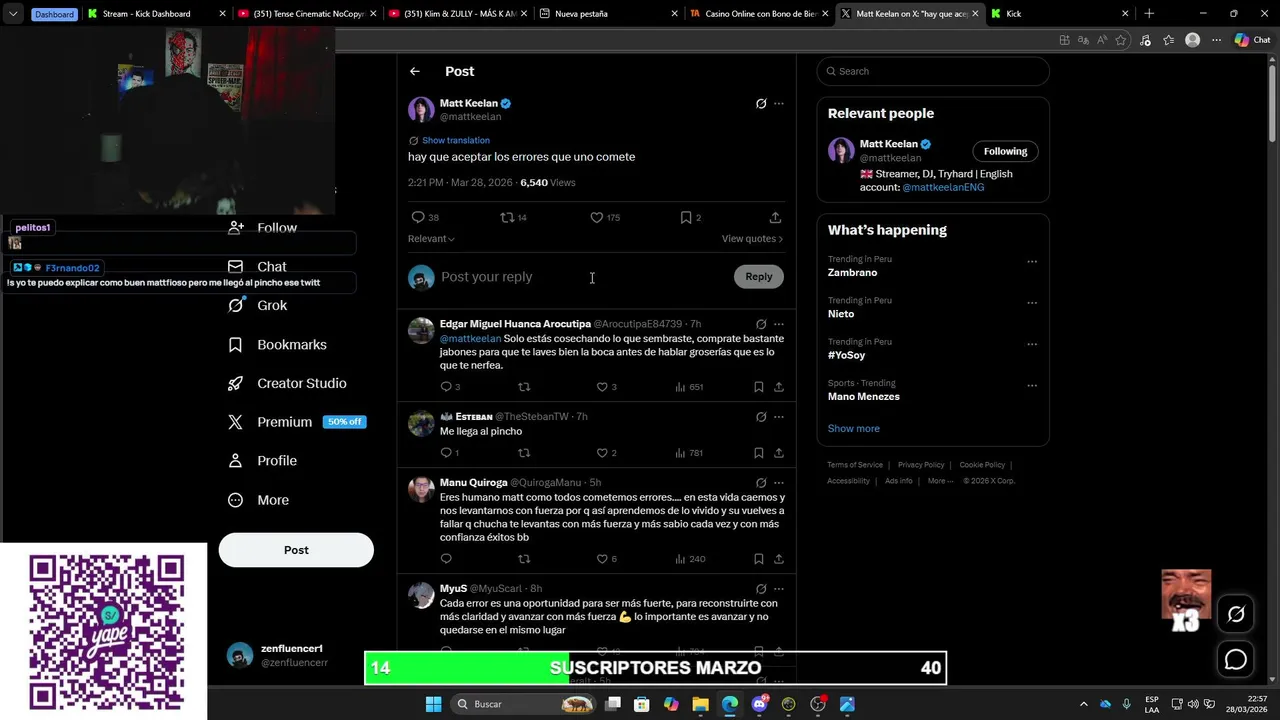Open Grok in the X sidebar

(258, 305)
